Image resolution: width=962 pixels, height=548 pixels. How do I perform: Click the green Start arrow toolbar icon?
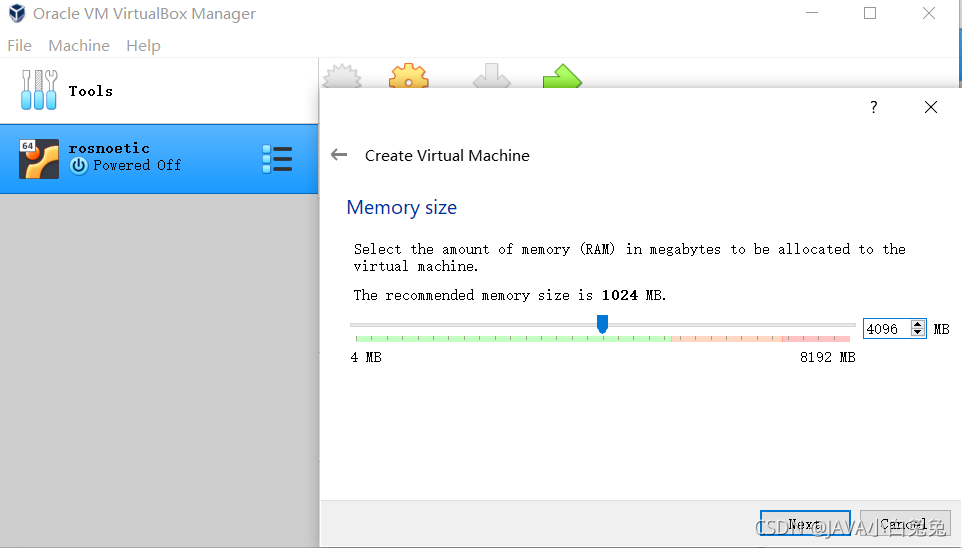click(562, 75)
